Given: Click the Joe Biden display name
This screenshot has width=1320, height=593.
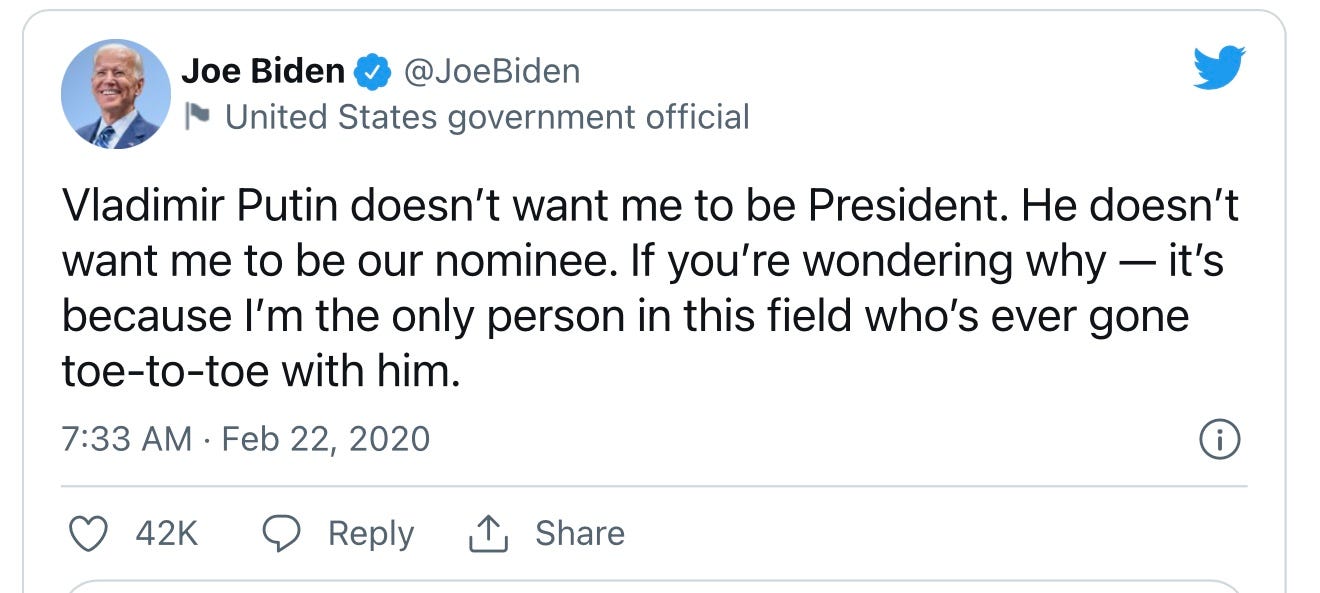Looking at the screenshot, I should 263,72.
